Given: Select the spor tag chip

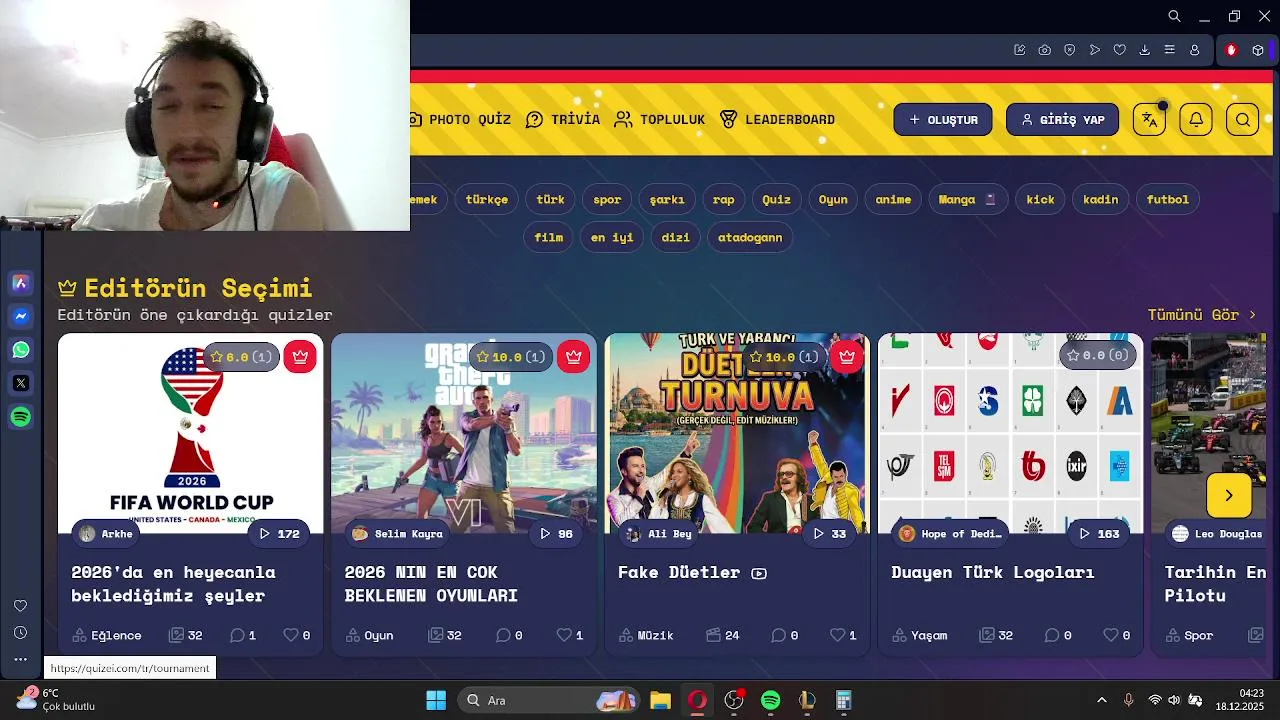Looking at the screenshot, I should point(607,200).
